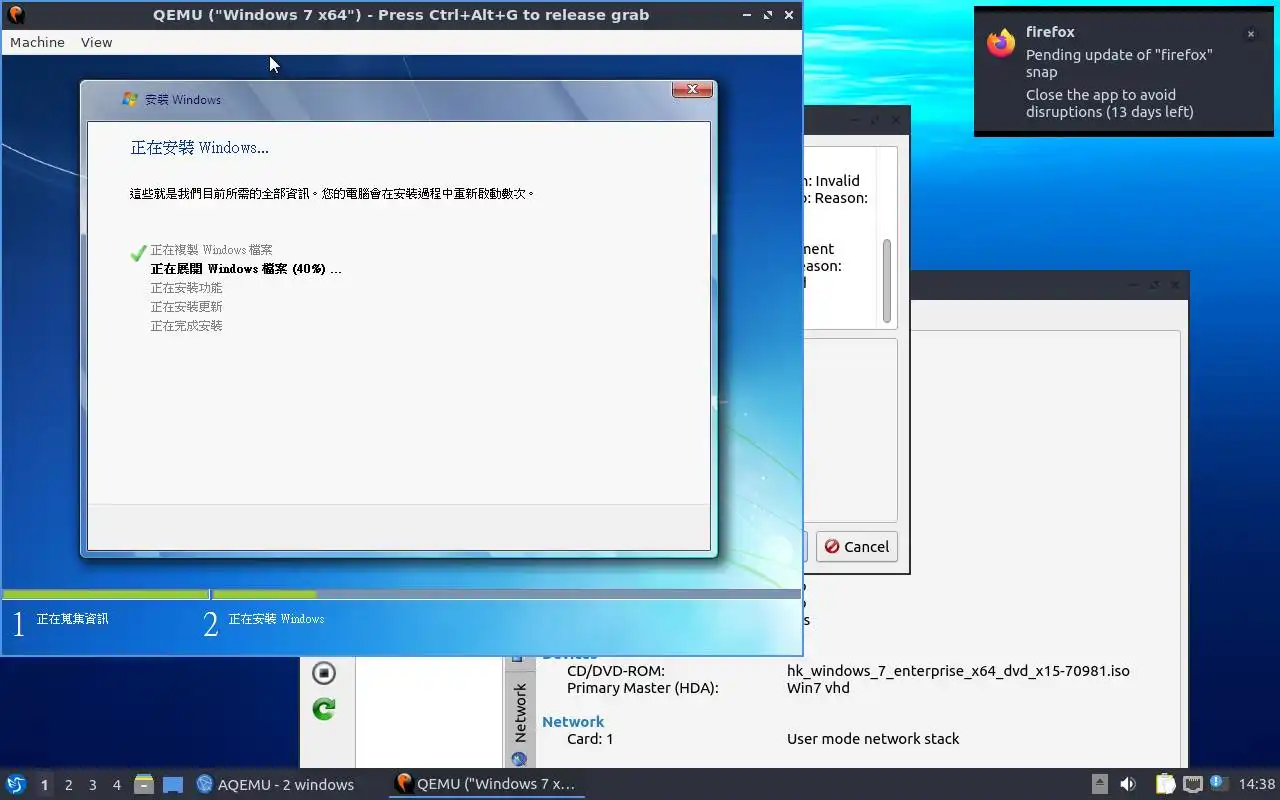Click the clipboard tray icon

coord(1165,784)
